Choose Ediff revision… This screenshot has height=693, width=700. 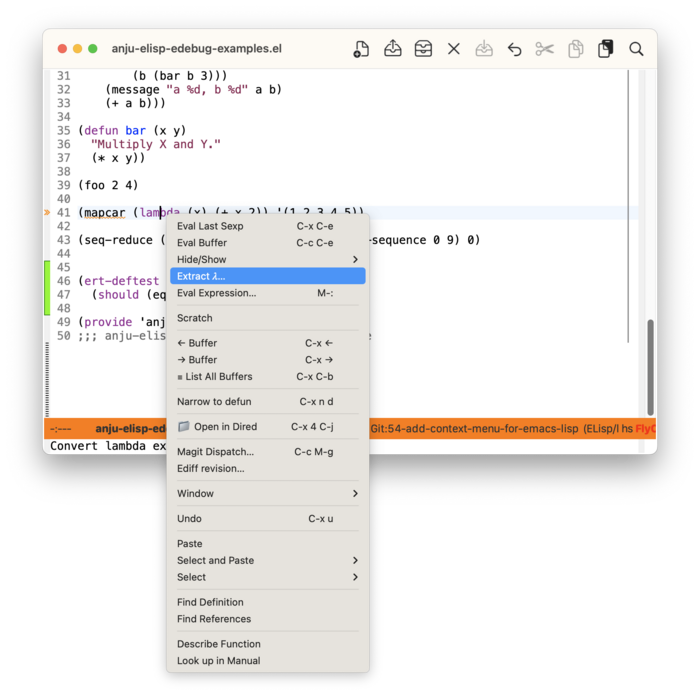click(x=268, y=468)
